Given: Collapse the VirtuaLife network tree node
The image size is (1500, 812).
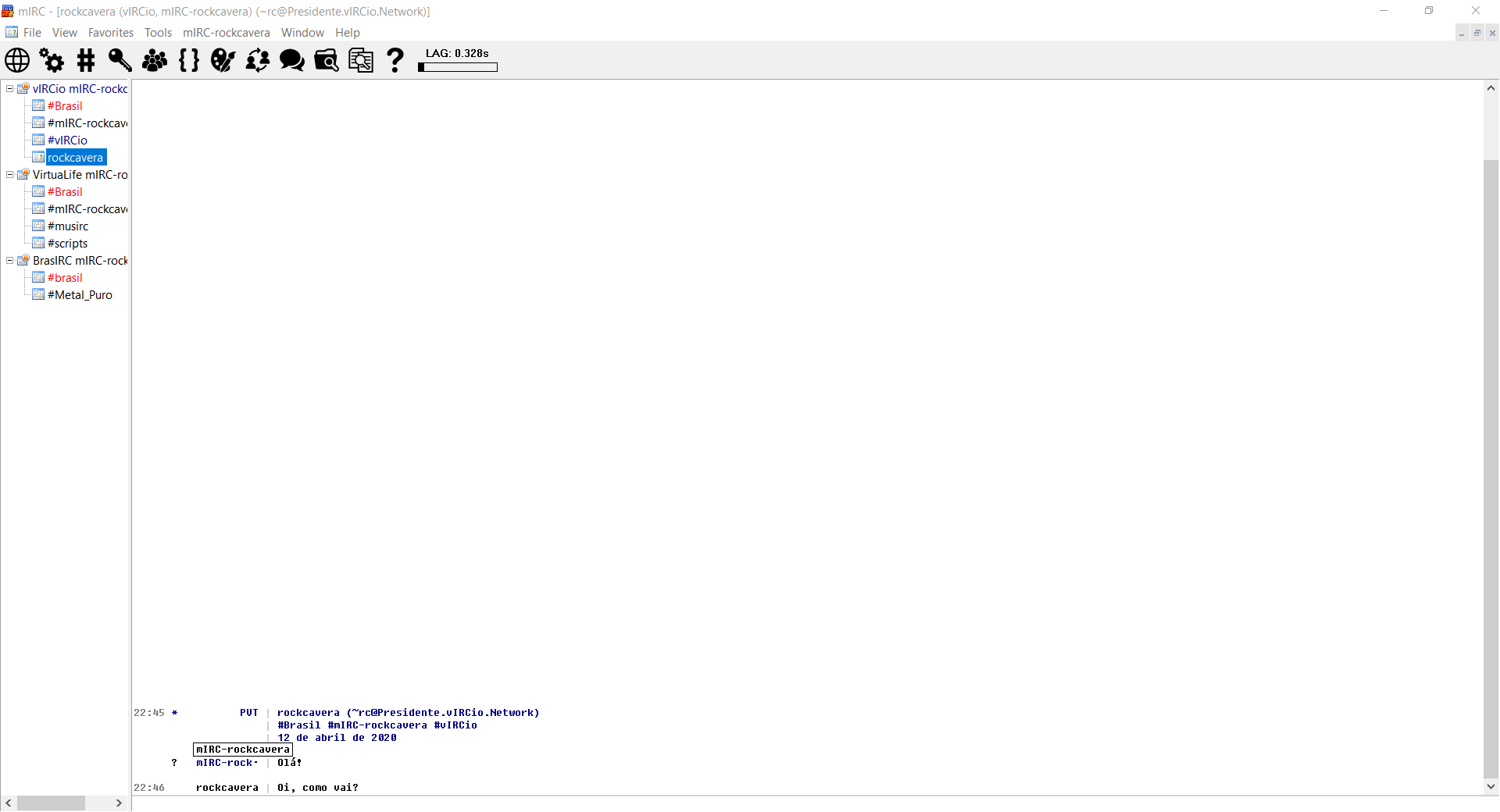Looking at the screenshot, I should pyautogui.click(x=10, y=175).
